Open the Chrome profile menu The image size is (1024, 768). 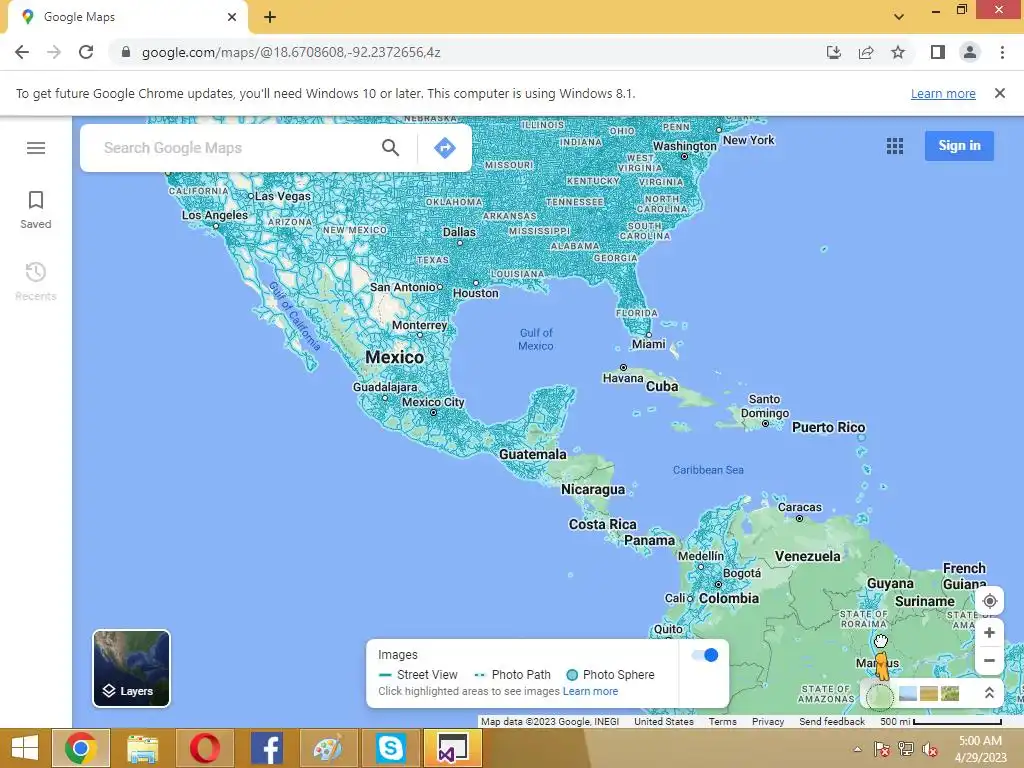coord(970,52)
